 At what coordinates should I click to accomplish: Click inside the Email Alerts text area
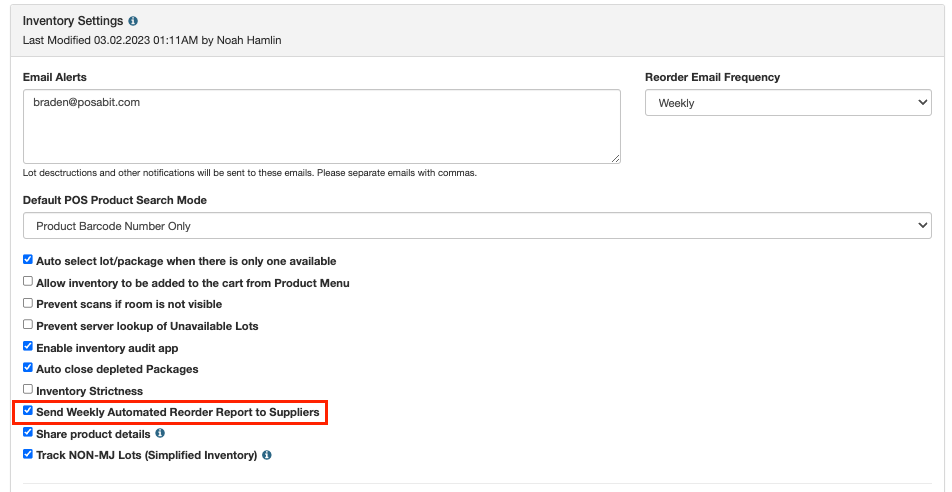tap(322, 126)
